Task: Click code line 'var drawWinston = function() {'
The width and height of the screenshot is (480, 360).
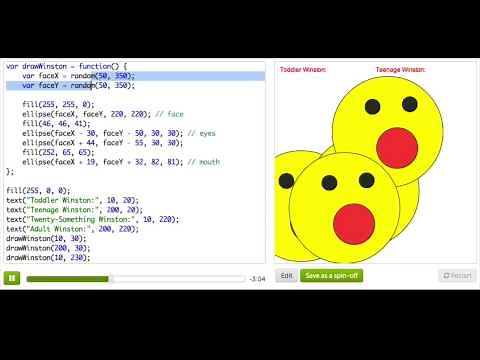Action: [x=66, y=66]
